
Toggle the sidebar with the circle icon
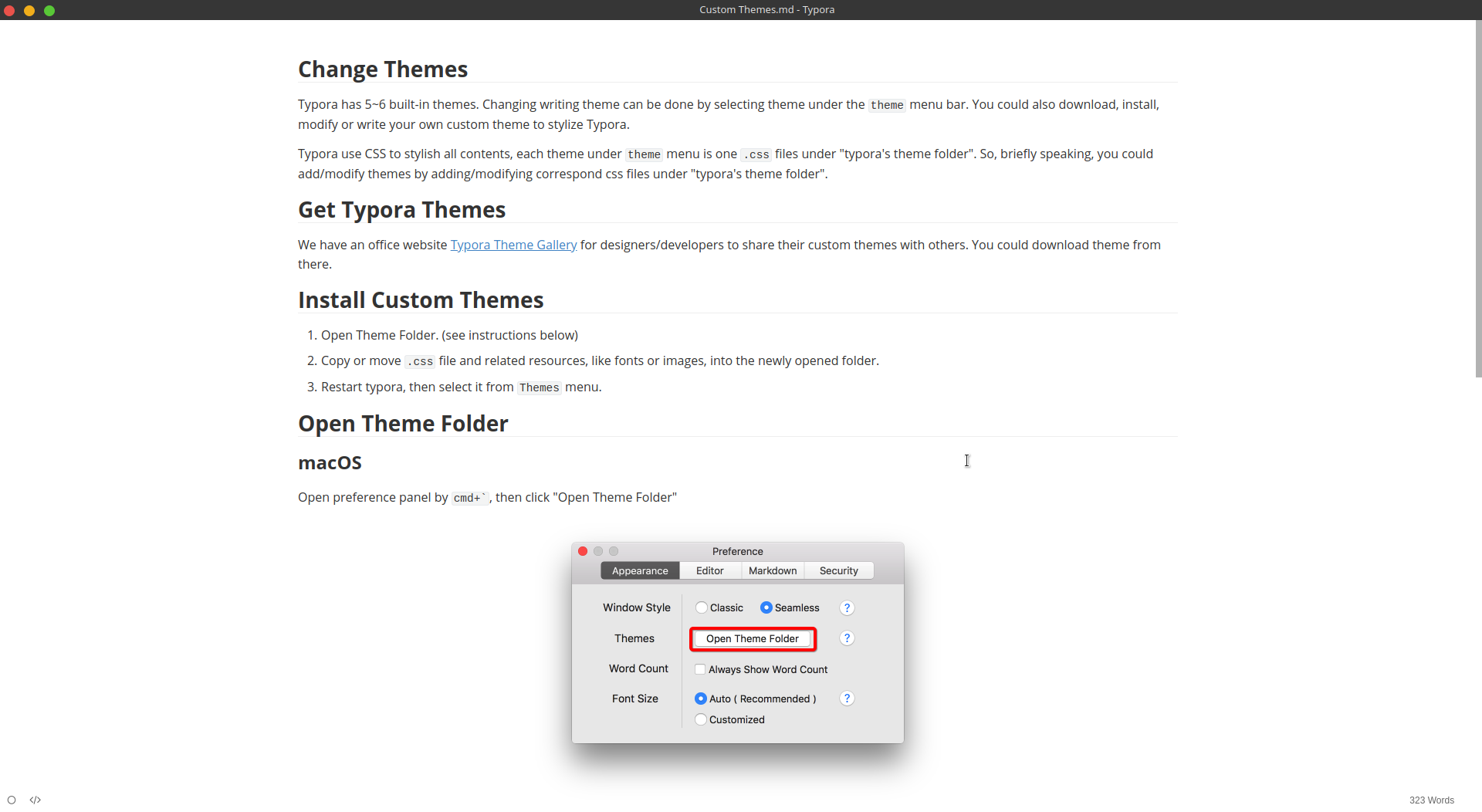click(x=12, y=800)
